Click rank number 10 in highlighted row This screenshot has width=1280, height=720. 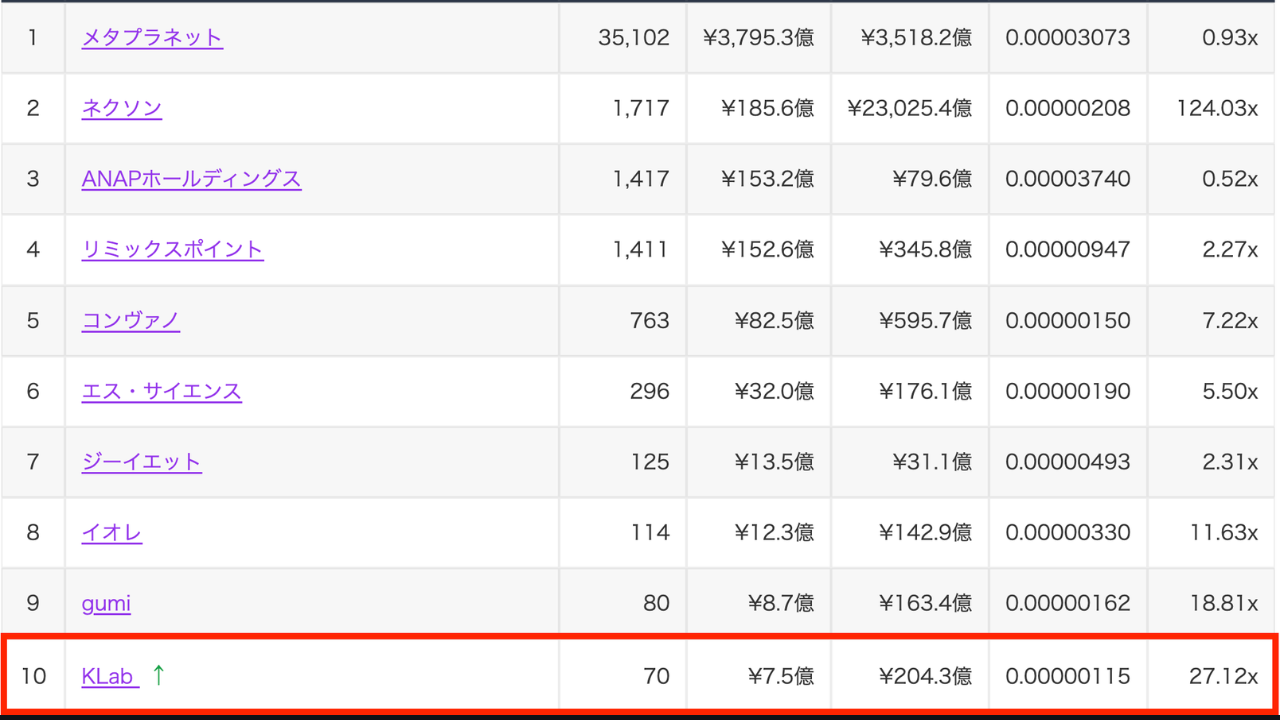(34, 677)
